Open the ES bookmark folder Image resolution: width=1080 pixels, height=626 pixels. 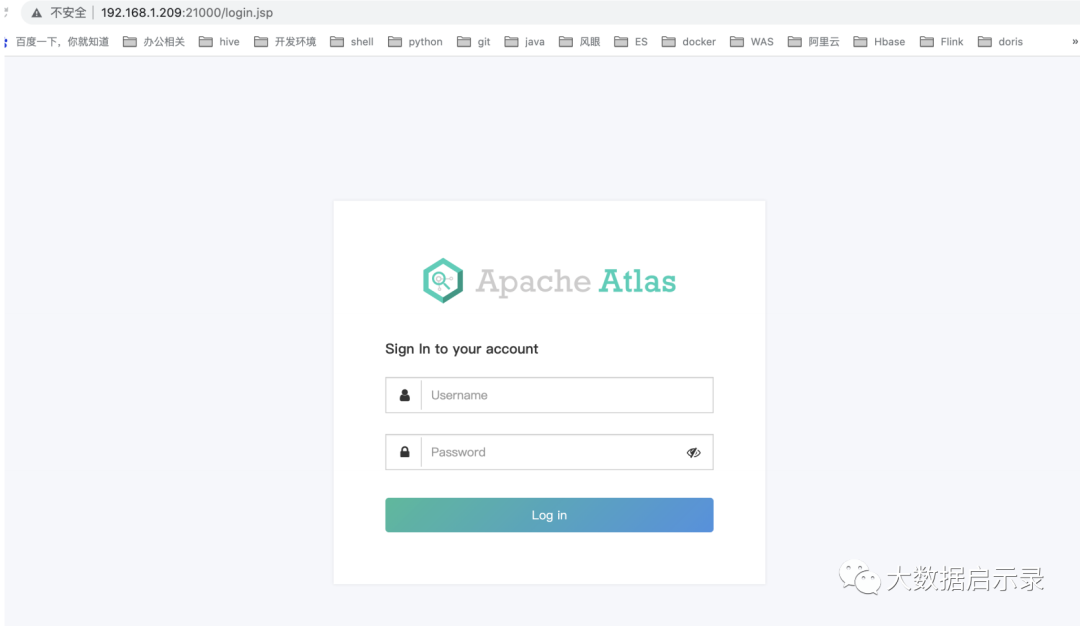pyautogui.click(x=630, y=42)
